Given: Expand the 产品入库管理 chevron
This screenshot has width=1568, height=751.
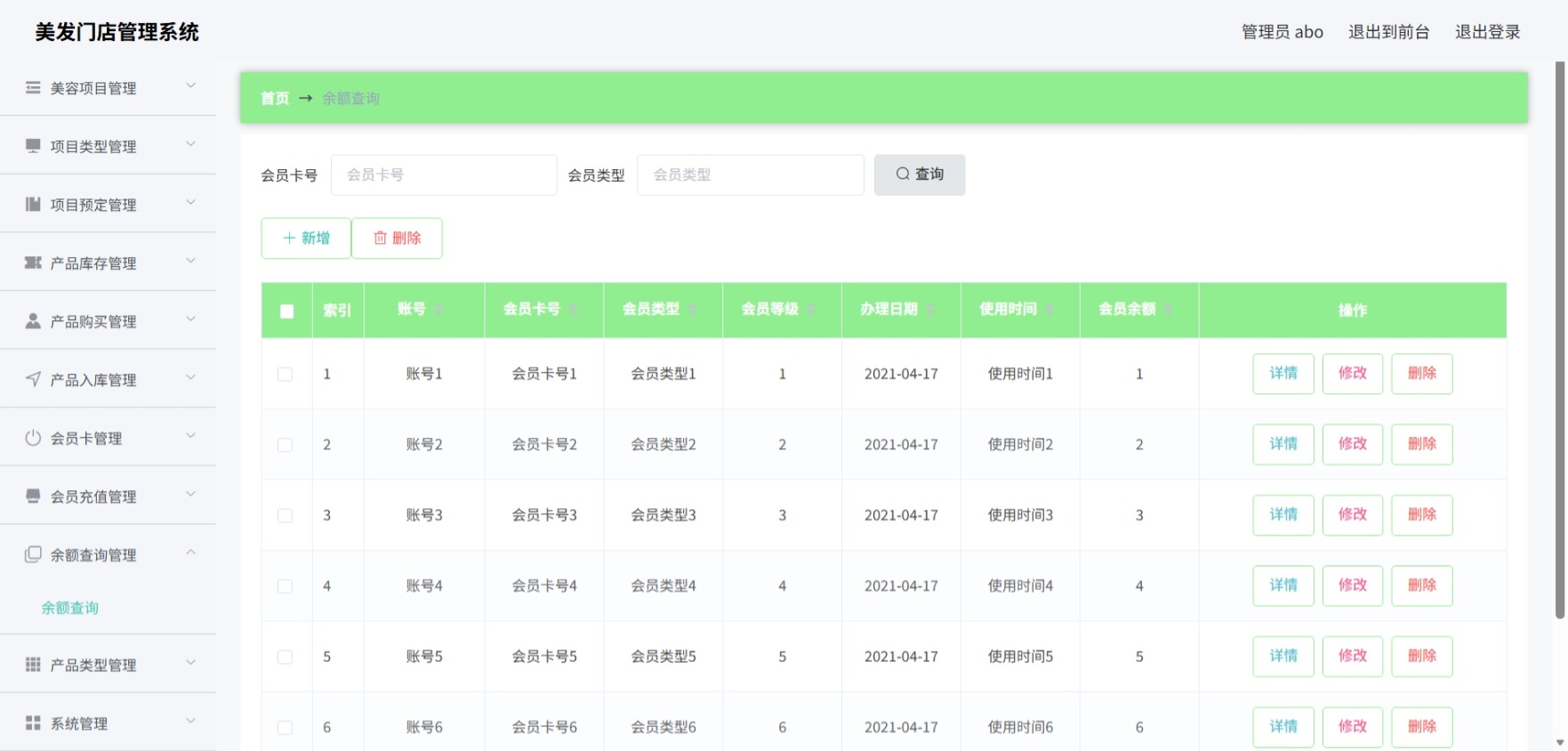Looking at the screenshot, I should tap(190, 377).
